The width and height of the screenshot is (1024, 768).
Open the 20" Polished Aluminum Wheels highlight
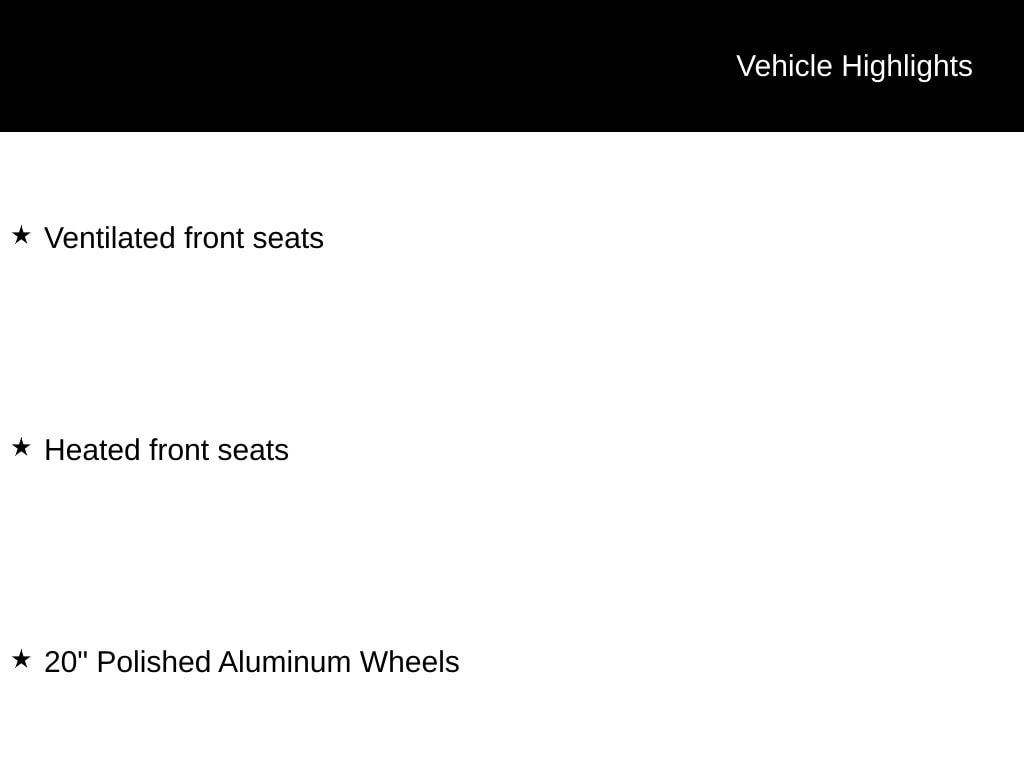[252, 663]
